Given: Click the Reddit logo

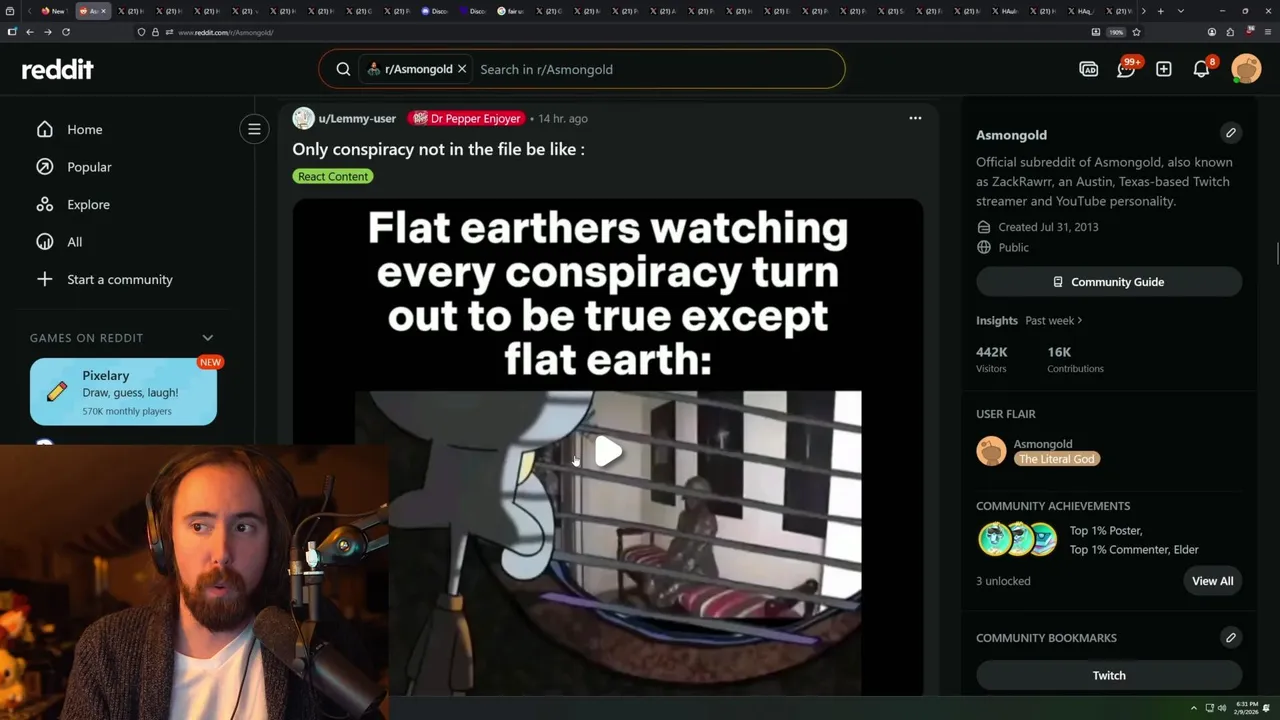Looking at the screenshot, I should (x=57, y=69).
